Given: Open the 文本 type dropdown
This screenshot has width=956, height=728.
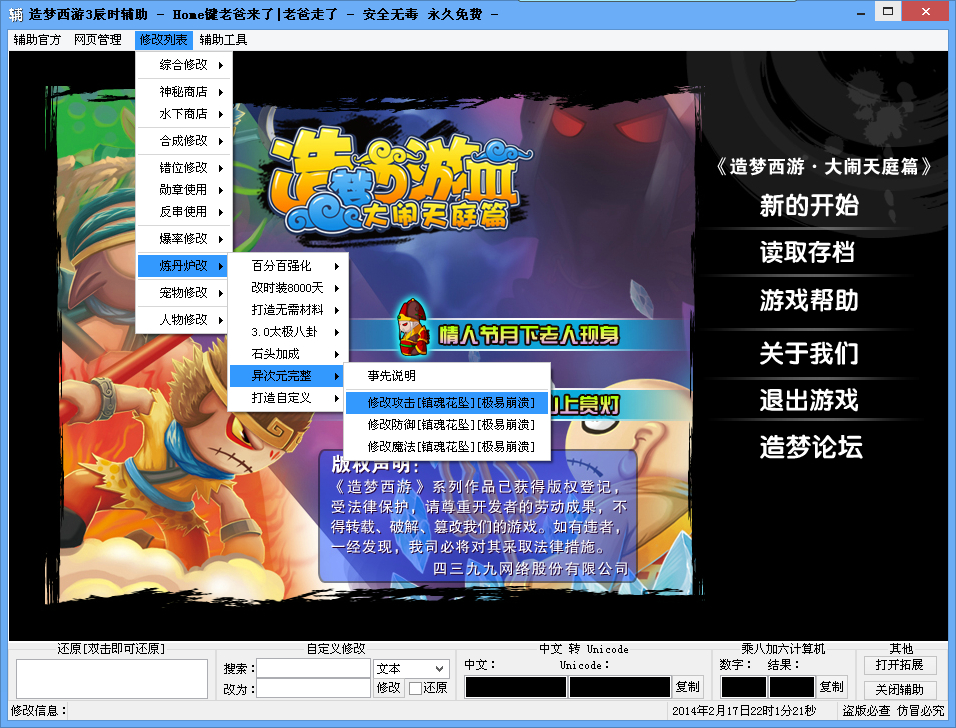Looking at the screenshot, I should [411, 668].
